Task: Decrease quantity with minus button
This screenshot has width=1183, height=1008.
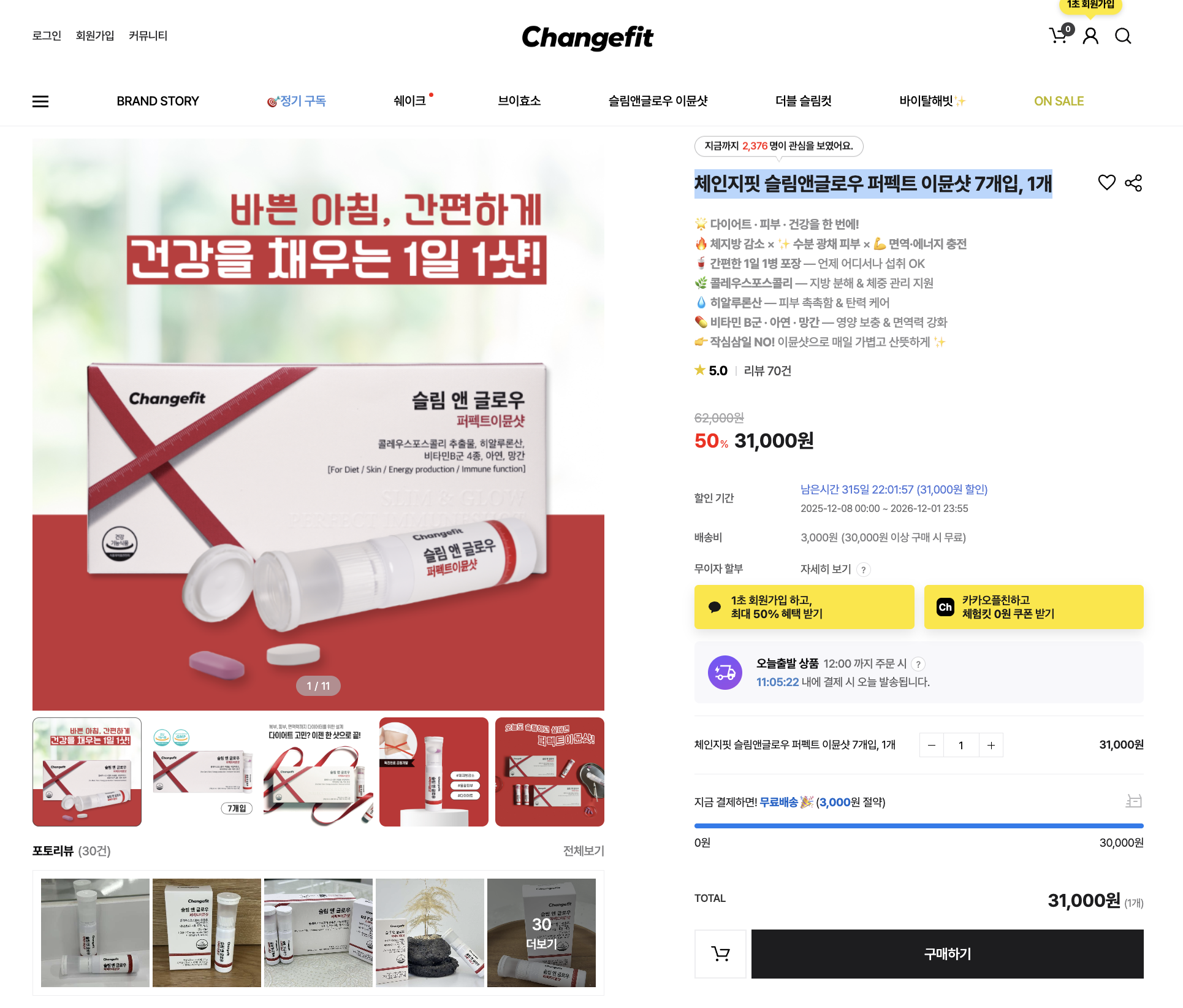Action: (931, 745)
